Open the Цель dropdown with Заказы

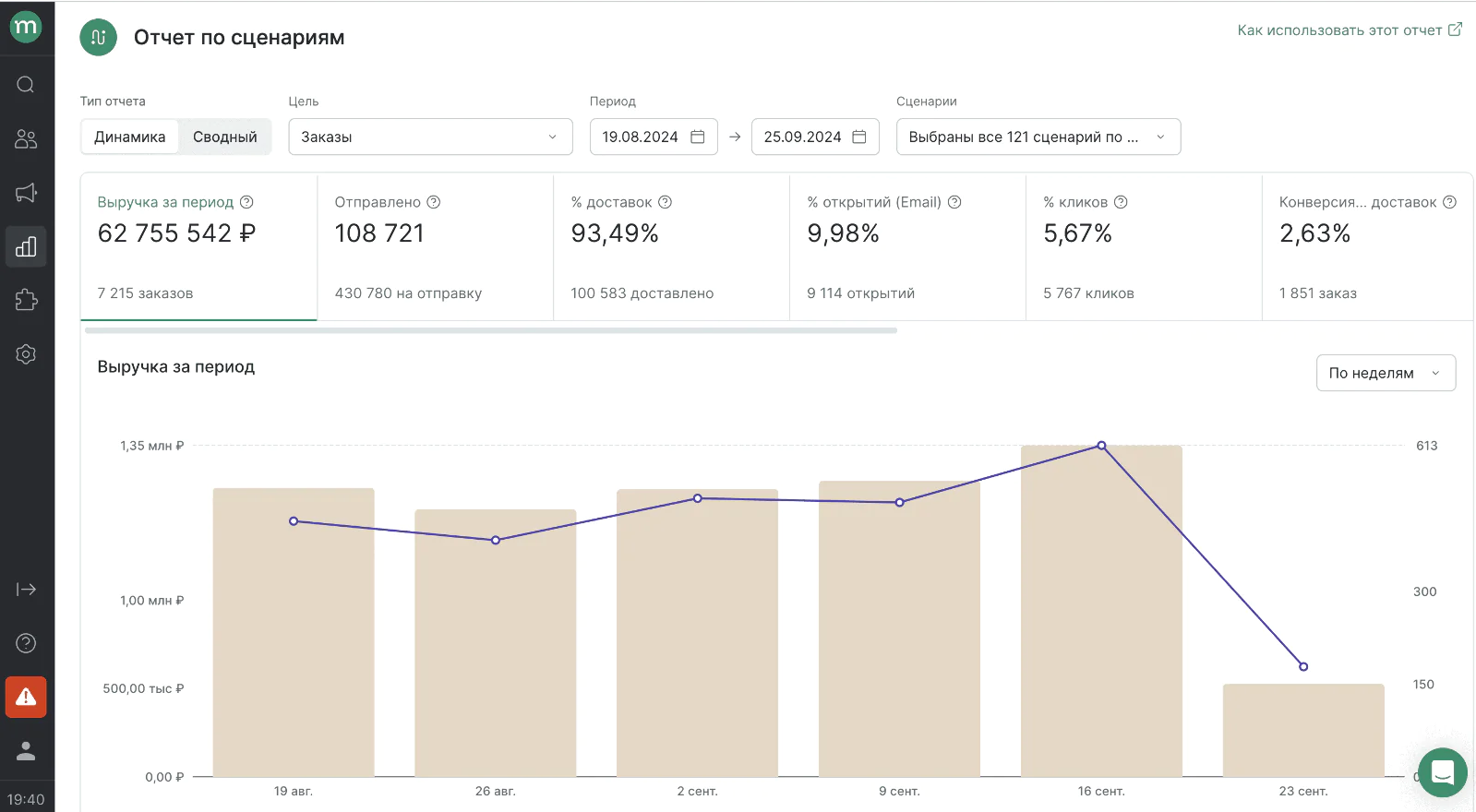pos(430,137)
